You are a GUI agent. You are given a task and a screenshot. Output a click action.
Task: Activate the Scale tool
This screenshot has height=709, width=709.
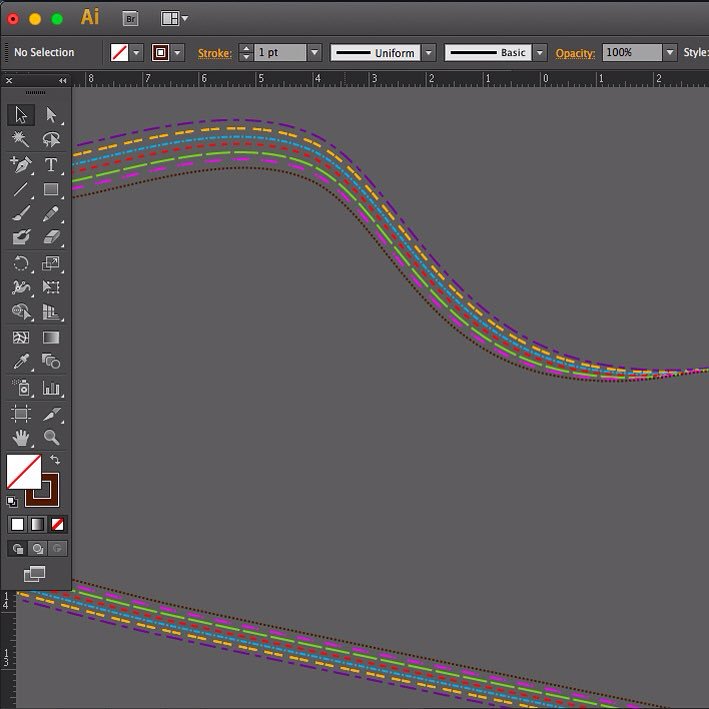coord(51,263)
